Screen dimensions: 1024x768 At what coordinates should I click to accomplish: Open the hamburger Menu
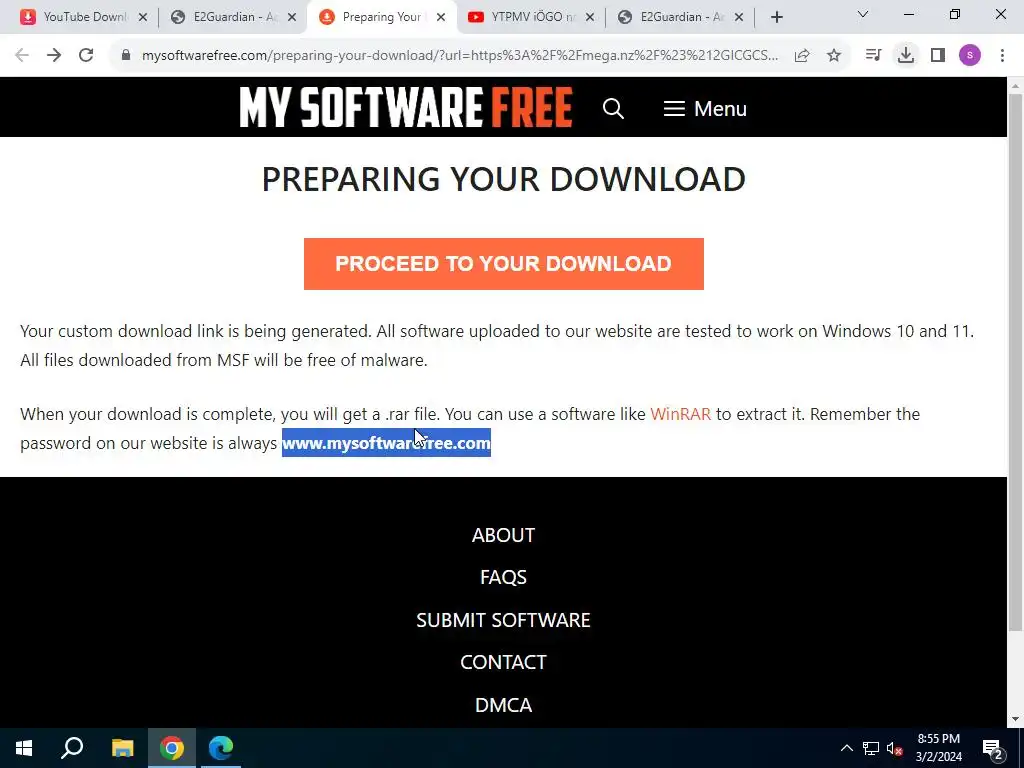click(705, 108)
